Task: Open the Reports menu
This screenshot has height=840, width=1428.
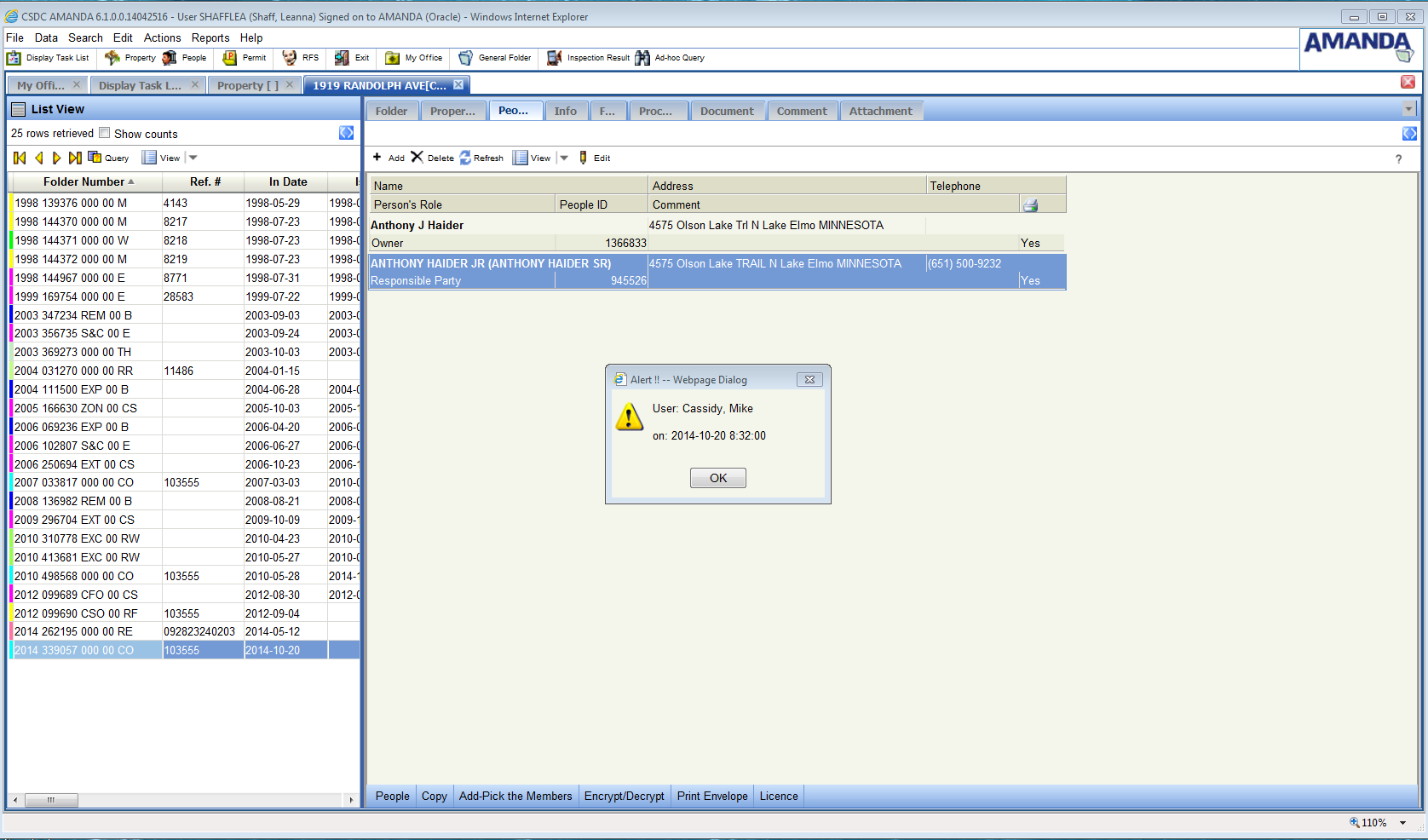Action: point(210,37)
